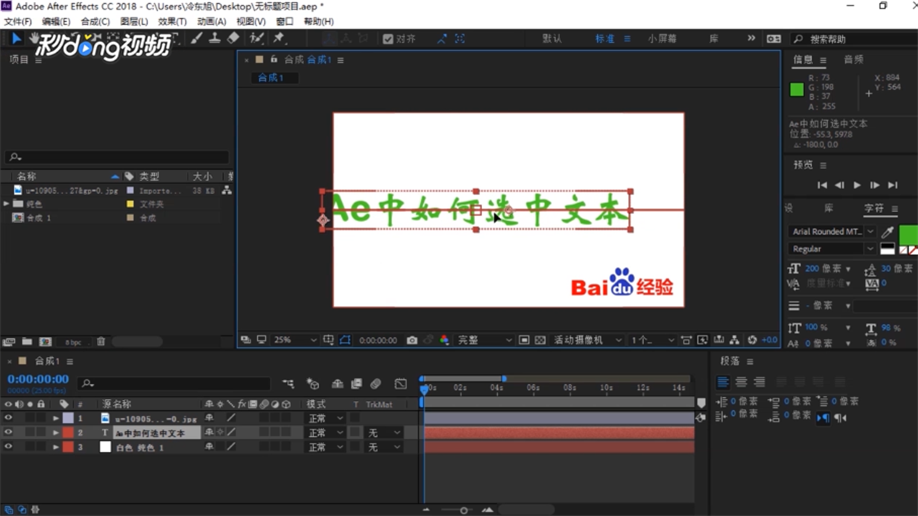Open blending mode dropdown for layer 2
Image resolution: width=918 pixels, height=516 pixels.
(326, 433)
